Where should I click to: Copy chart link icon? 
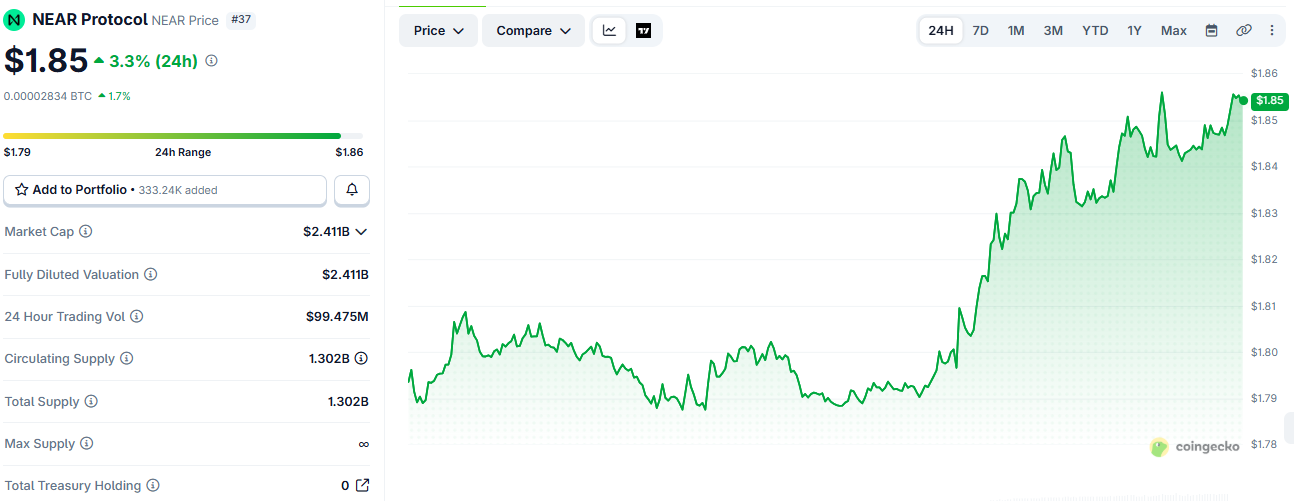[x=1243, y=30]
